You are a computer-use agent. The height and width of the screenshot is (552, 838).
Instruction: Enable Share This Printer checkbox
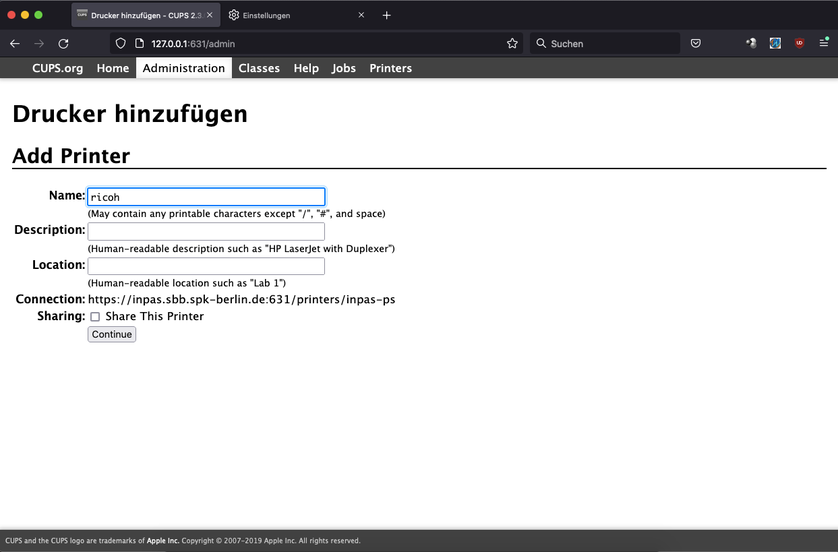tap(95, 317)
